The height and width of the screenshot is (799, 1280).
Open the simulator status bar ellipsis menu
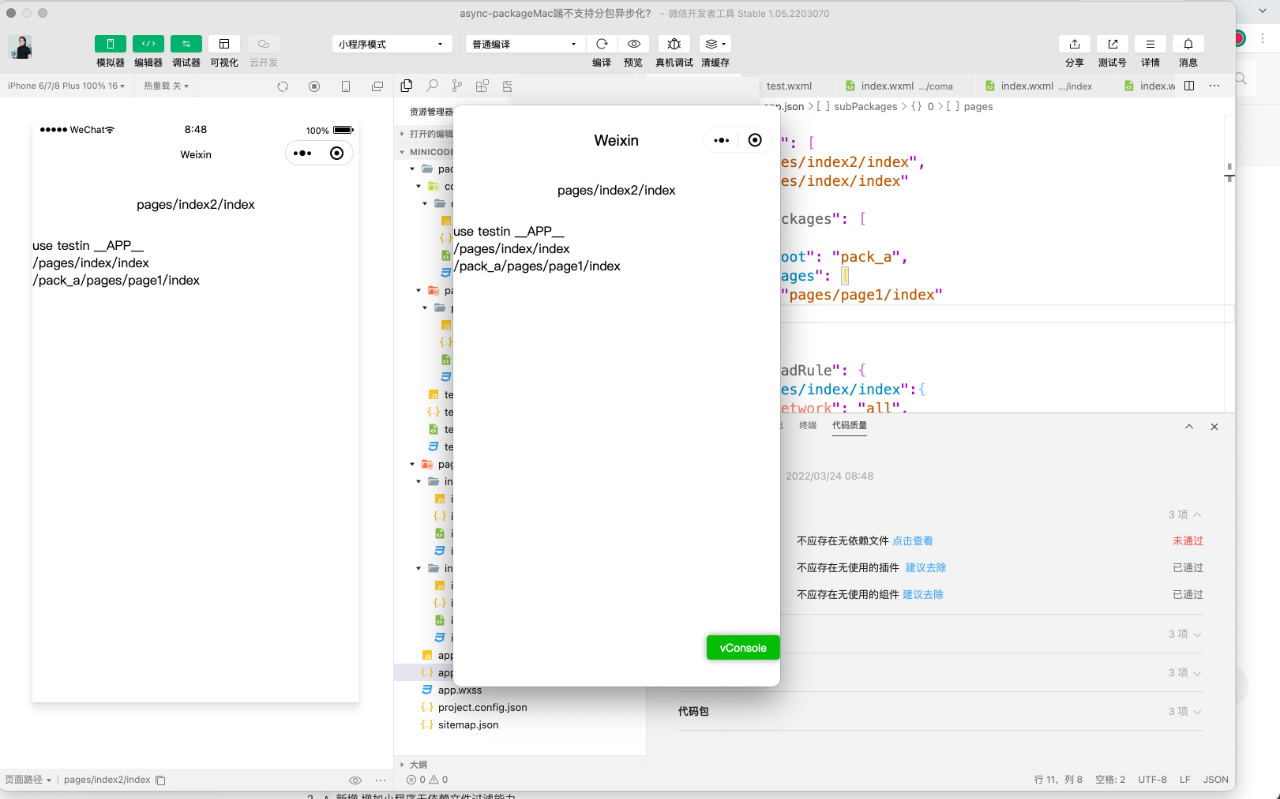click(380, 780)
